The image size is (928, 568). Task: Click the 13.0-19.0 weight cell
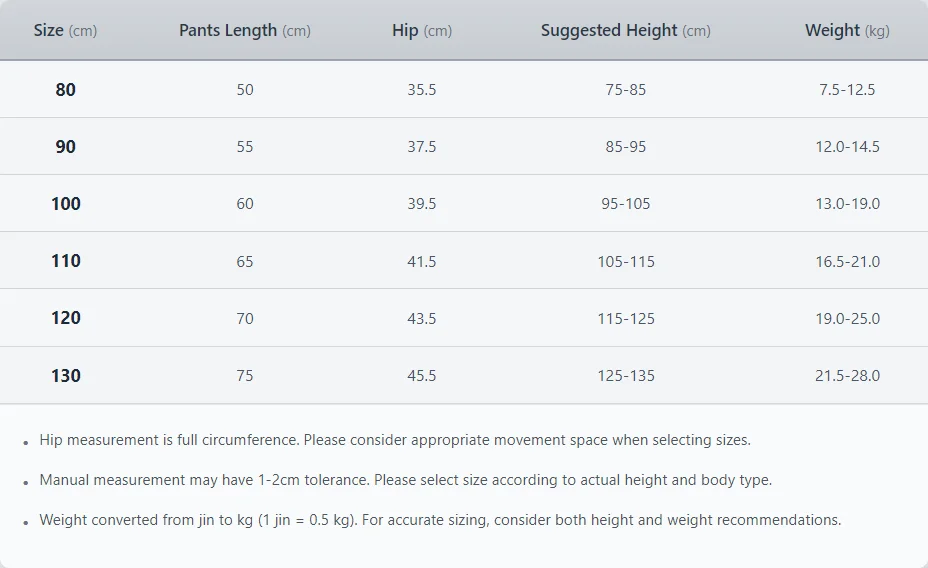(847, 204)
